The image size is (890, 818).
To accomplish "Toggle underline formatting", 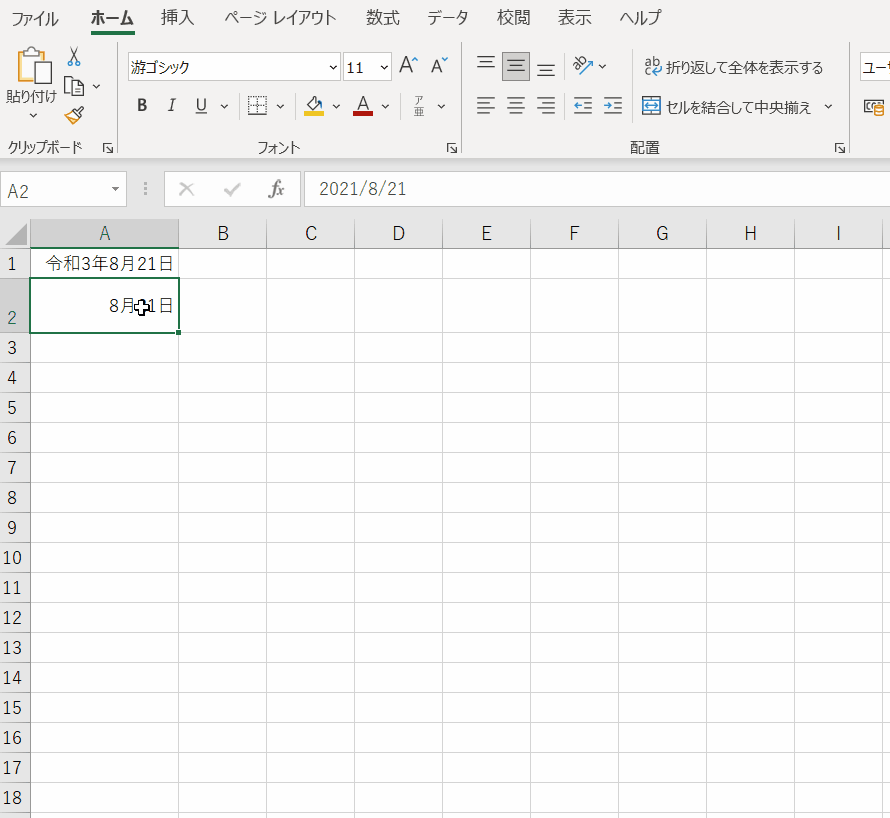I will point(199,105).
